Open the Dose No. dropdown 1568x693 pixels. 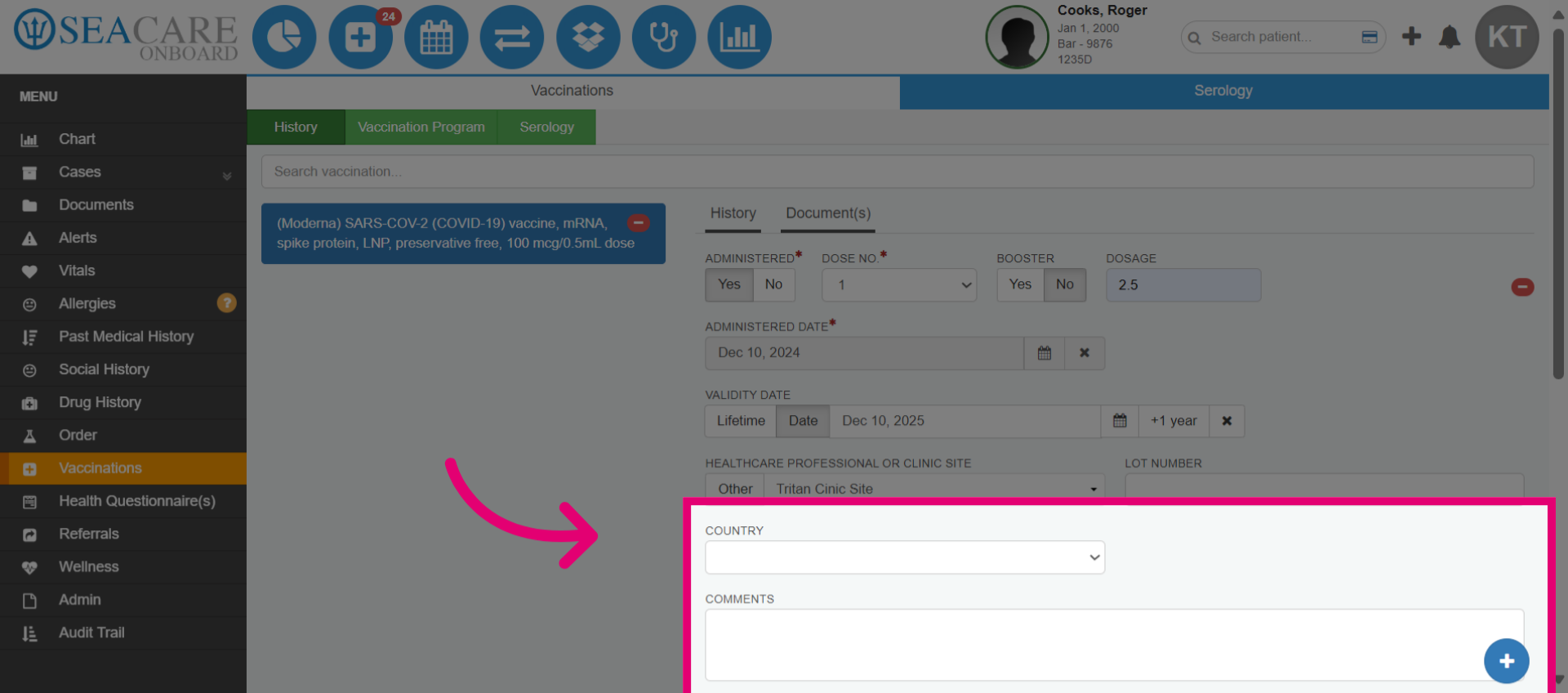coord(899,285)
